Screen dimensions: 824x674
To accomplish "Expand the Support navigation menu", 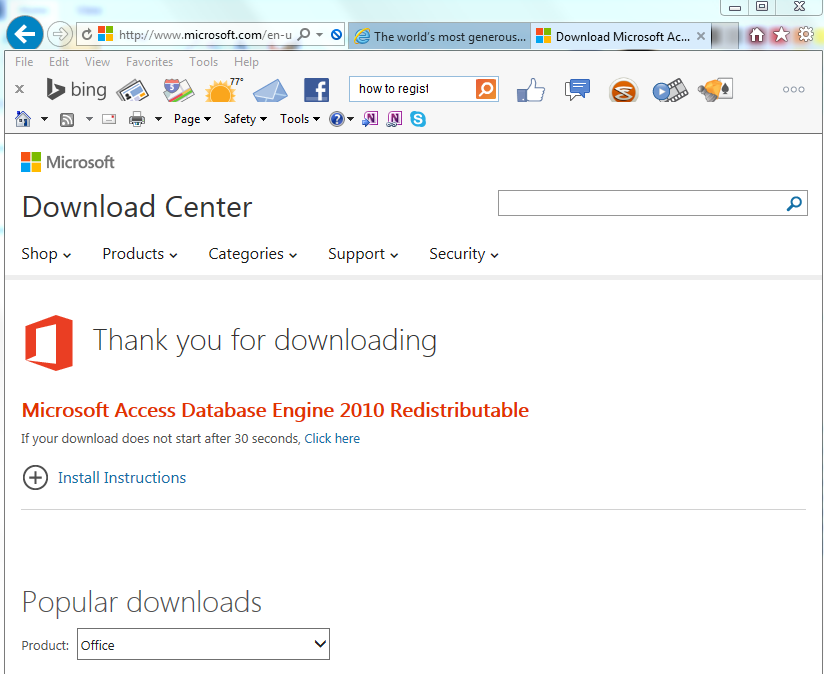I will [x=363, y=254].
